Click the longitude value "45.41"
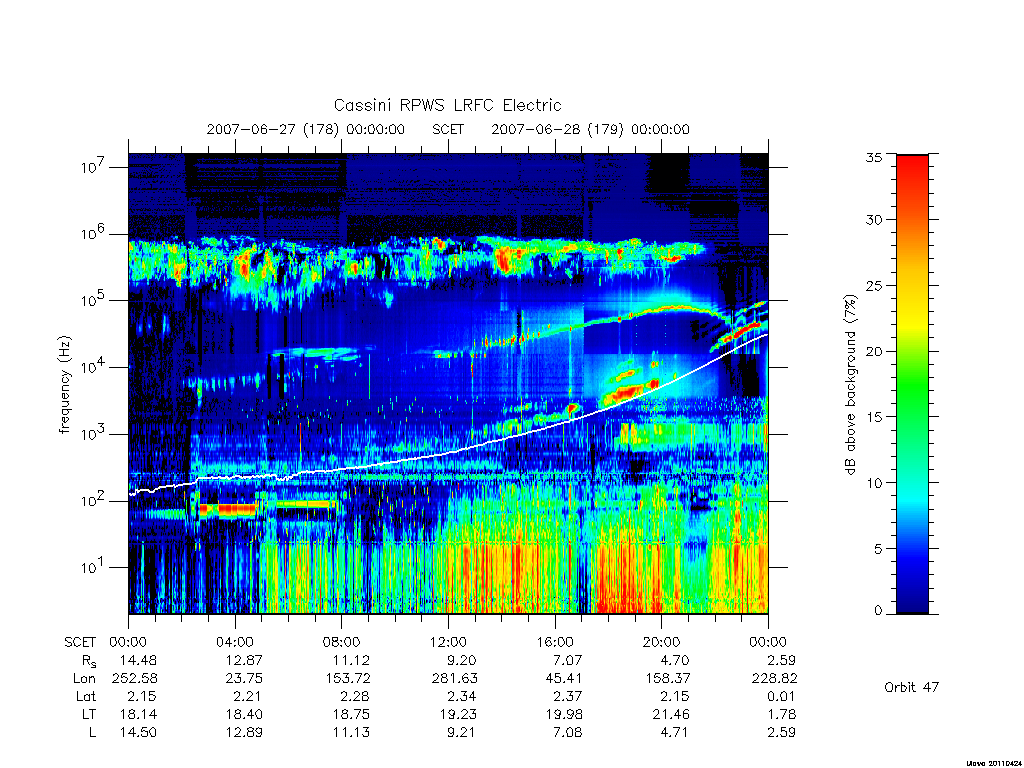 (564, 679)
